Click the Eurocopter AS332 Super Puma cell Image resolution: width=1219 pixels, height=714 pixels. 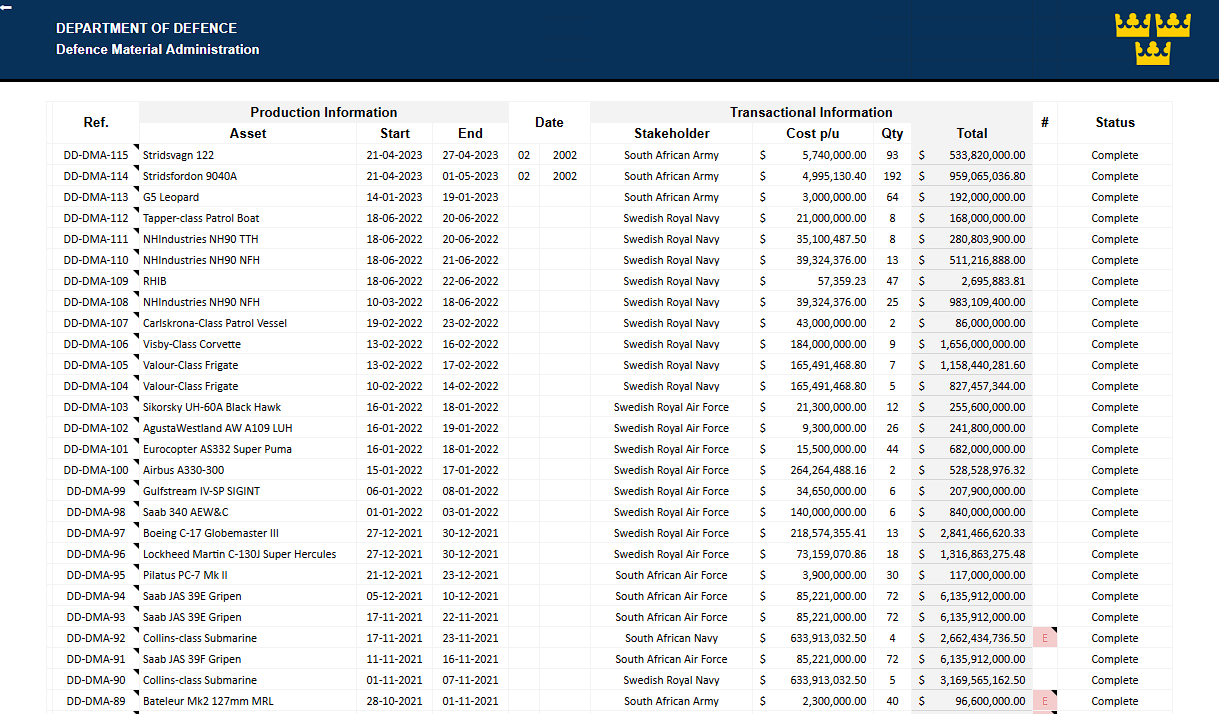click(x=248, y=449)
